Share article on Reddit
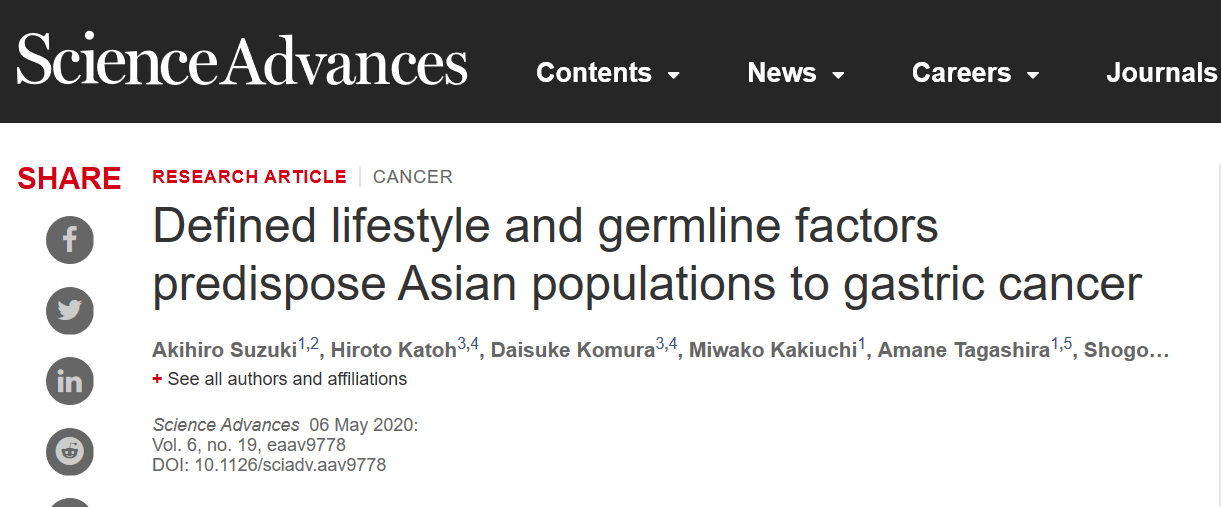Image resolution: width=1221 pixels, height=507 pixels. tap(70, 452)
